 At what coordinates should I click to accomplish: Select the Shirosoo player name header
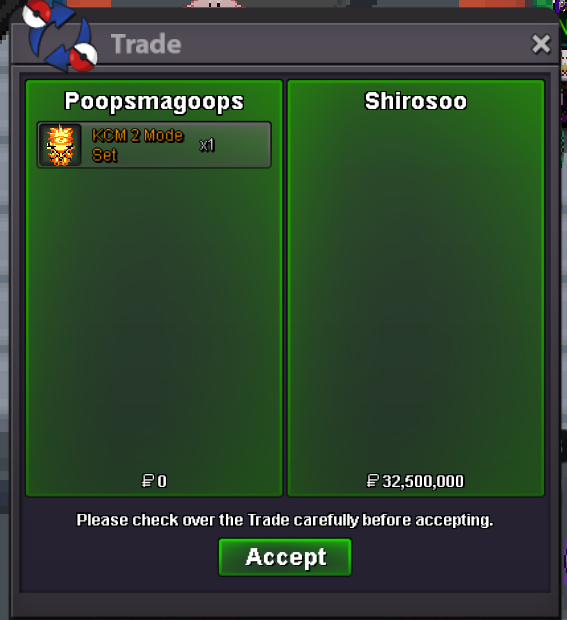[x=416, y=101]
